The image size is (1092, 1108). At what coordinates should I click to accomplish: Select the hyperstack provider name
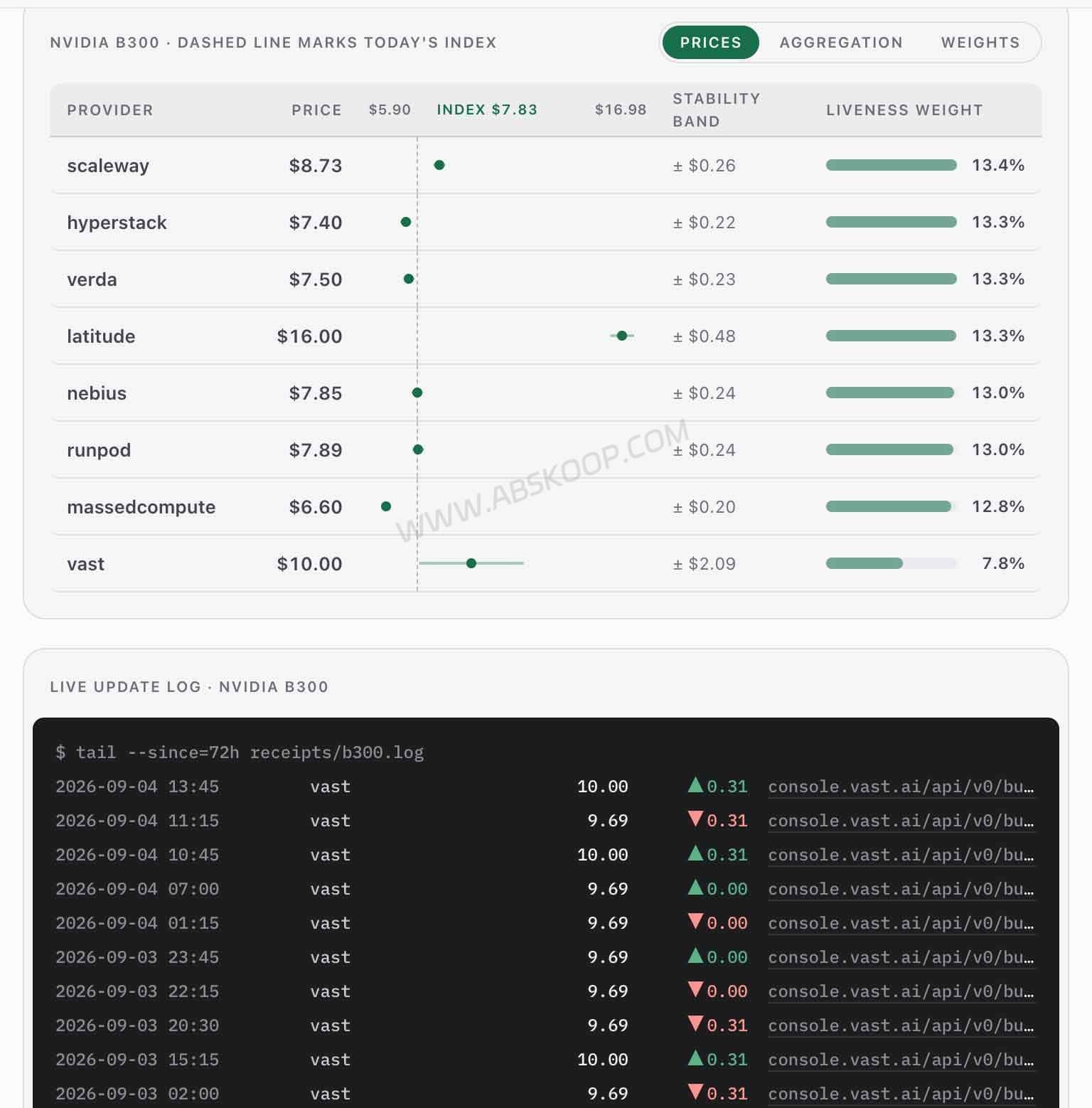117,223
